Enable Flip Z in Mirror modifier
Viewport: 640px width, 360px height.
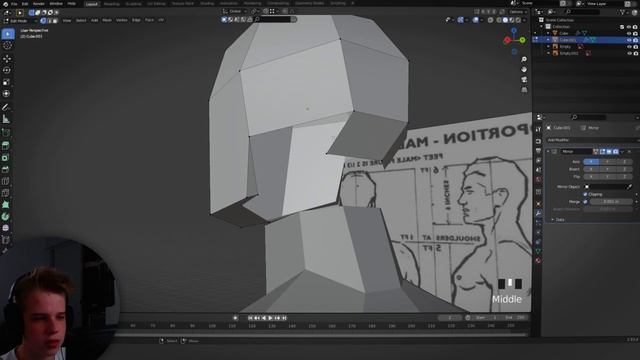(x=624, y=177)
